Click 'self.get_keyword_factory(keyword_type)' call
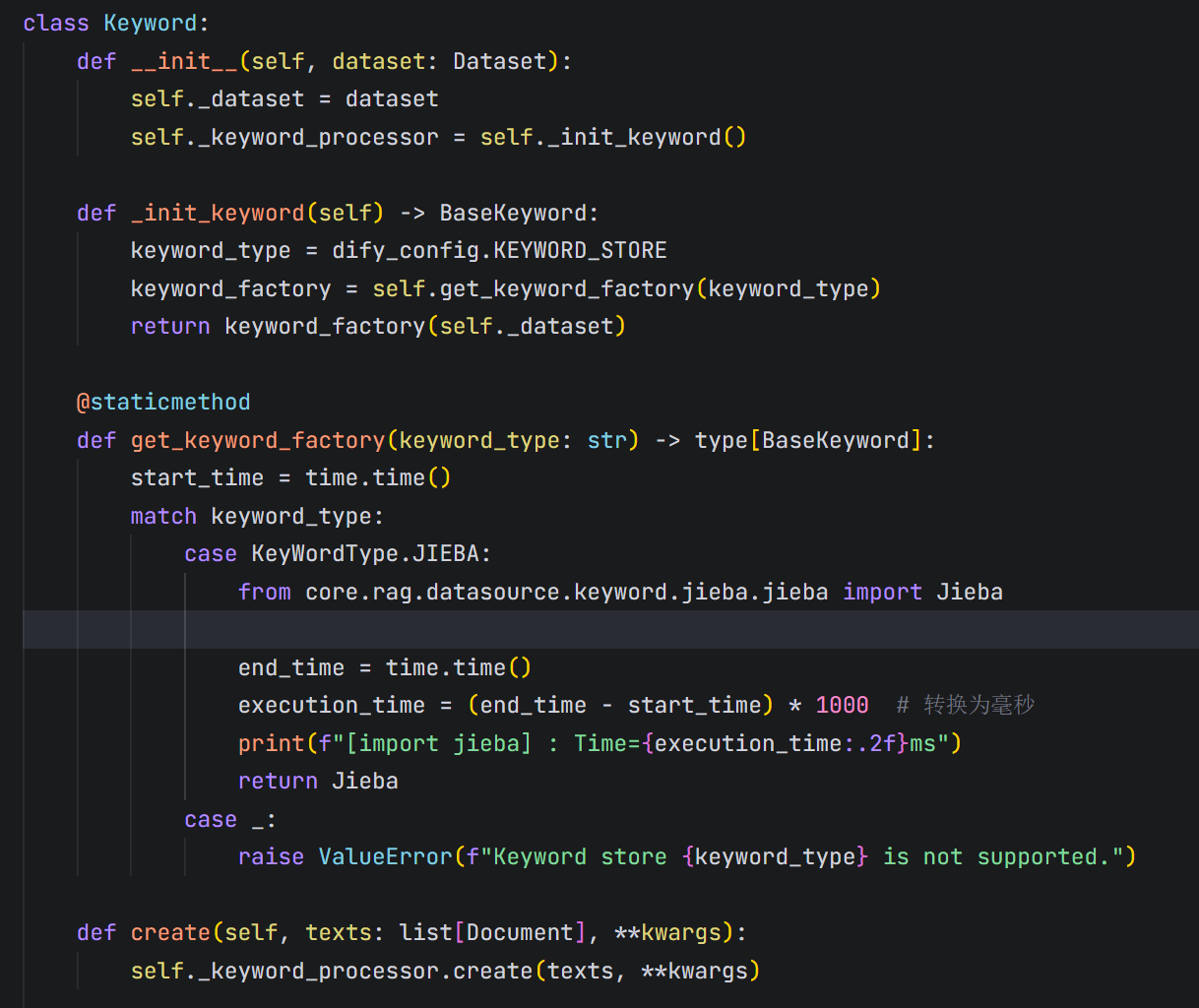Screen dimensions: 1199x1008 (x=626, y=288)
